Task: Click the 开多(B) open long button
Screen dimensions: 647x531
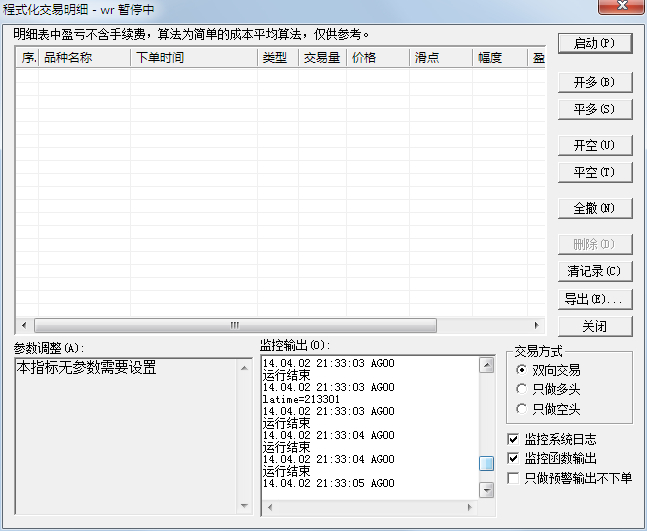Action: pyautogui.click(x=595, y=83)
